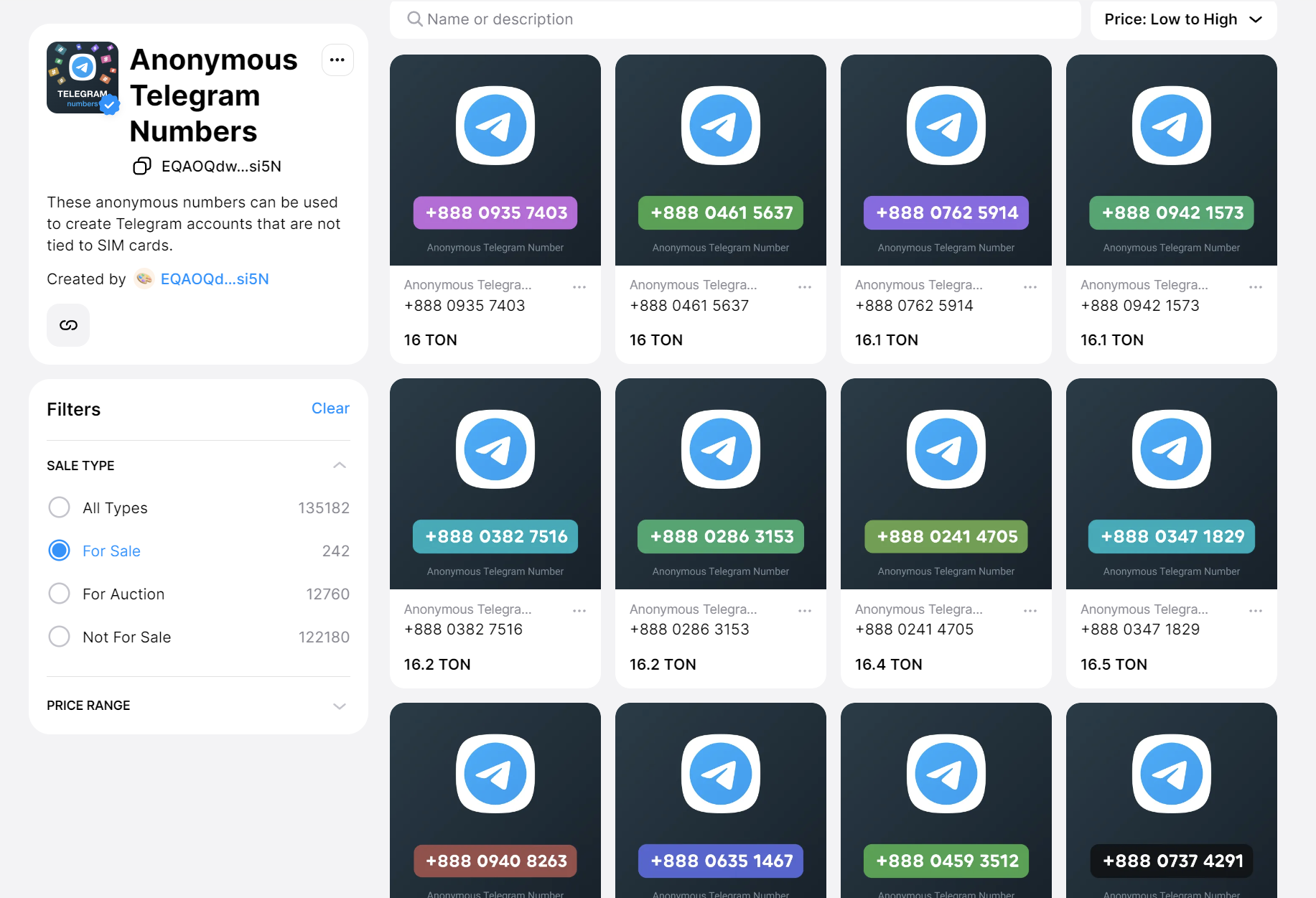Click the Anonymous Telegram Numbers title
Screen dimensions: 1316x898
pyautogui.click(x=214, y=95)
